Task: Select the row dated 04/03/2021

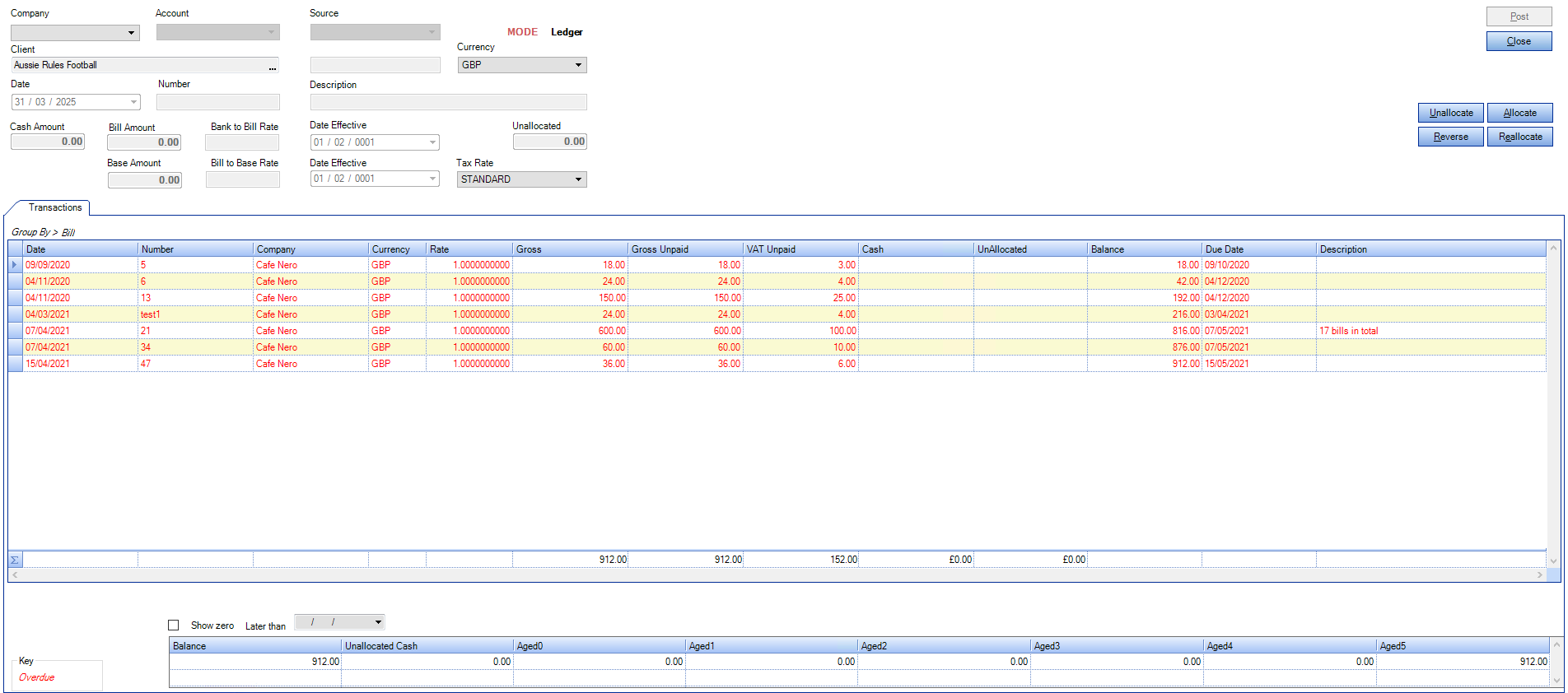Action: 777,314
